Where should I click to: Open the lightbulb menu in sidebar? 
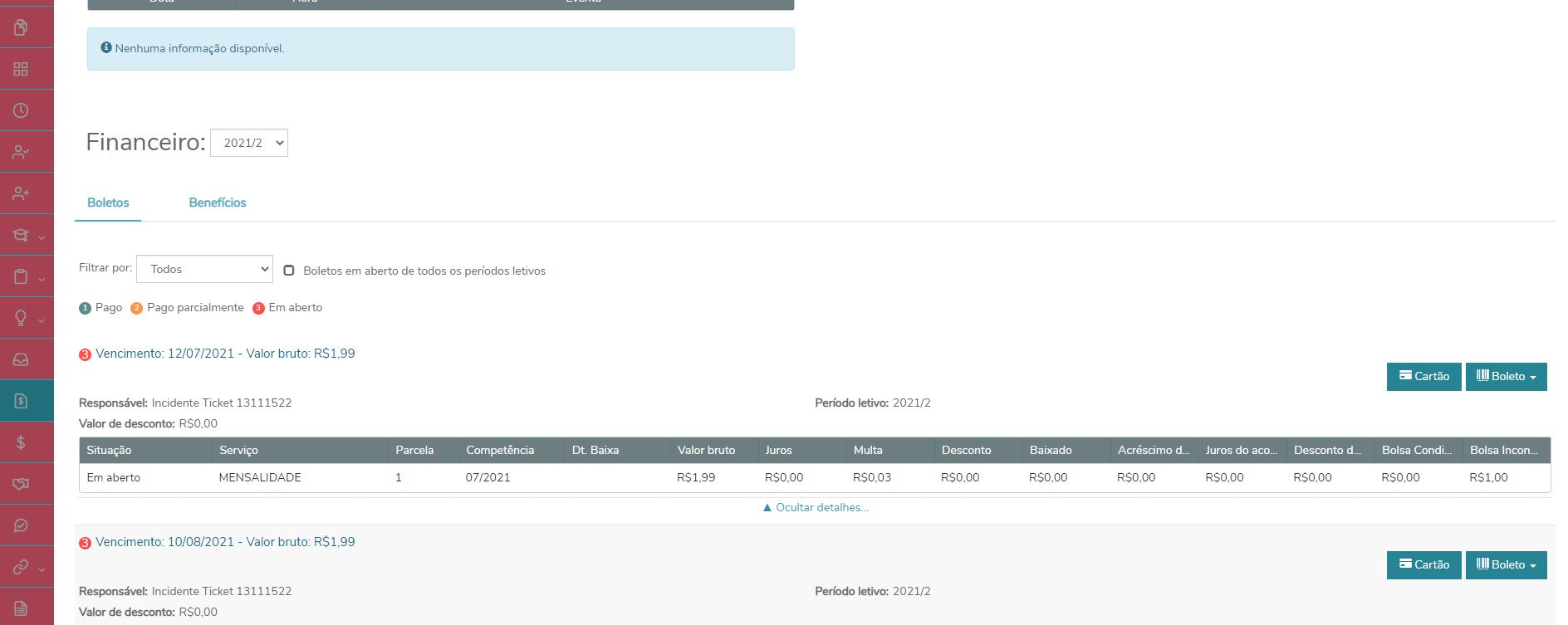click(x=22, y=318)
